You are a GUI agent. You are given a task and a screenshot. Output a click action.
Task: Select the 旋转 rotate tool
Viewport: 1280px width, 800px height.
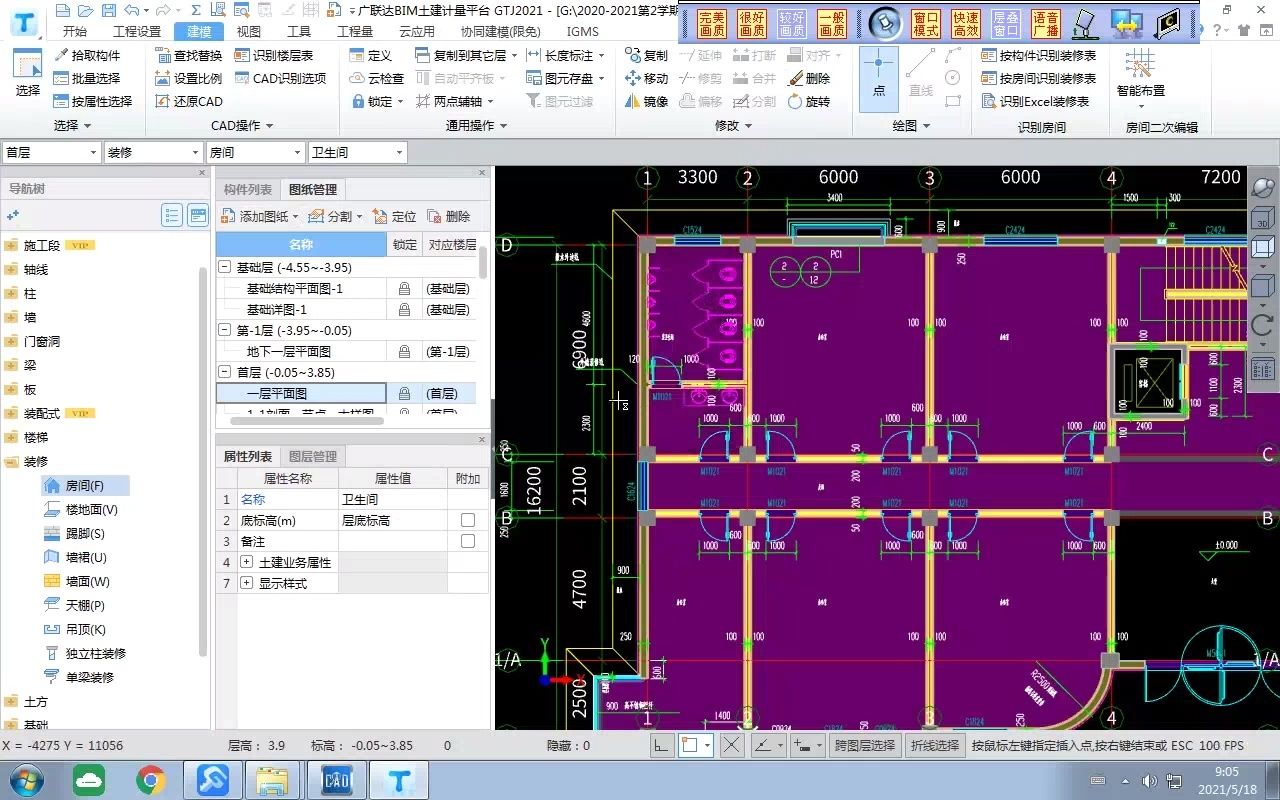point(809,101)
